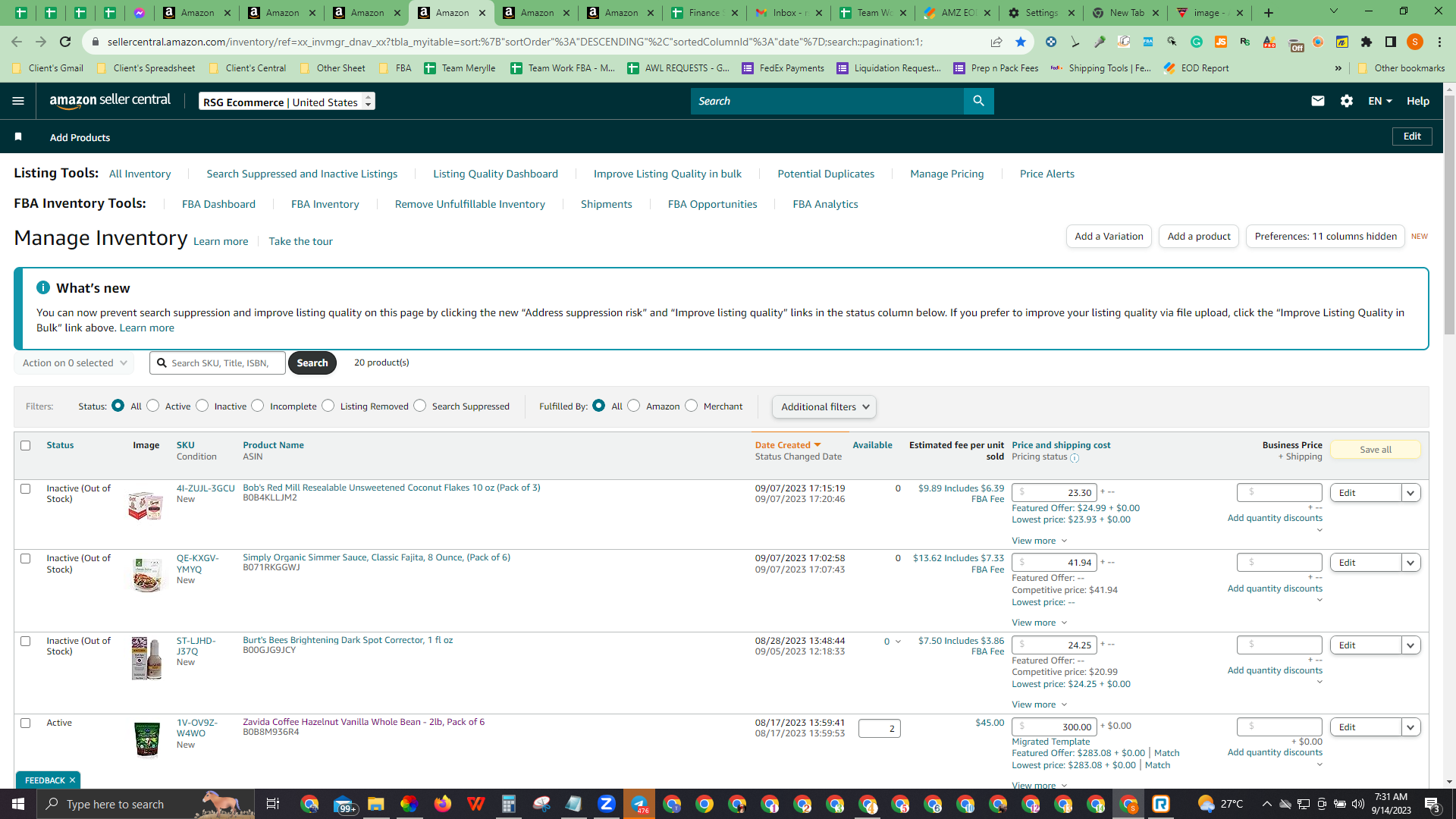Viewport: 1456px width, 819px height.
Task: Filter status by Active
Action: [x=153, y=406]
